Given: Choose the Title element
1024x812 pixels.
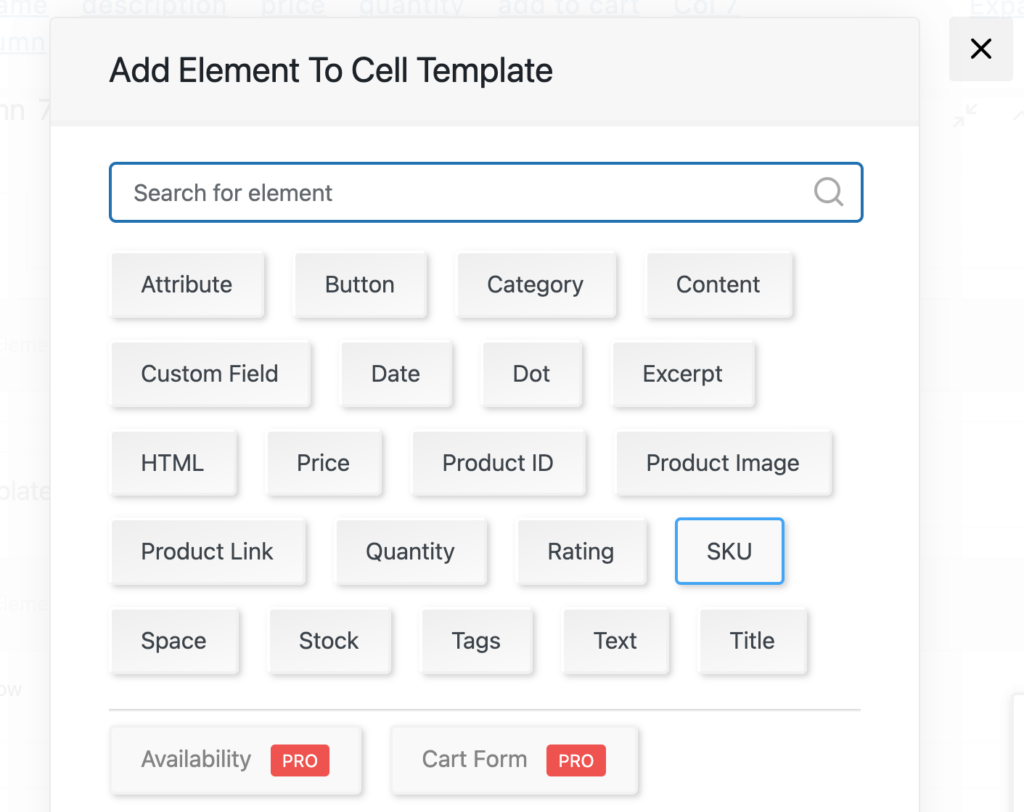Looking at the screenshot, I should pyautogui.click(x=752, y=641).
